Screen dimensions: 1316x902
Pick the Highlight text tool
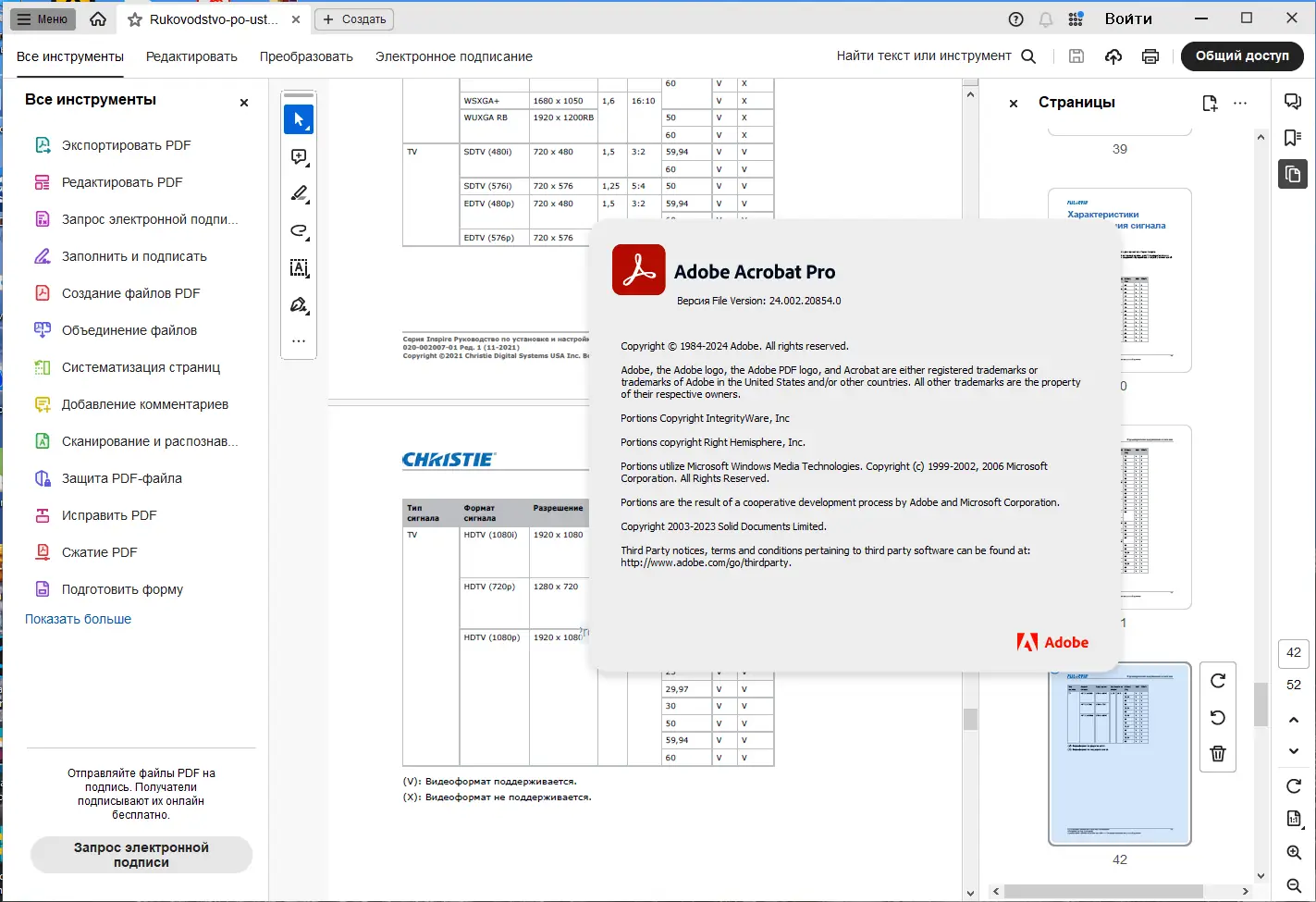tap(298, 193)
